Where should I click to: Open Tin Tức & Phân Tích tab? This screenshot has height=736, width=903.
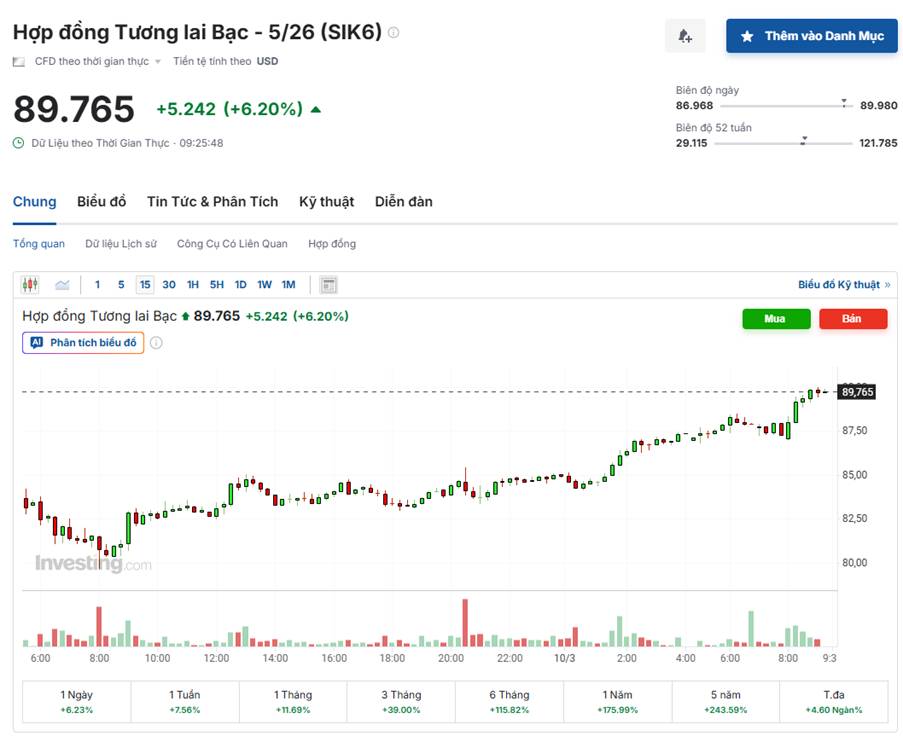213,202
